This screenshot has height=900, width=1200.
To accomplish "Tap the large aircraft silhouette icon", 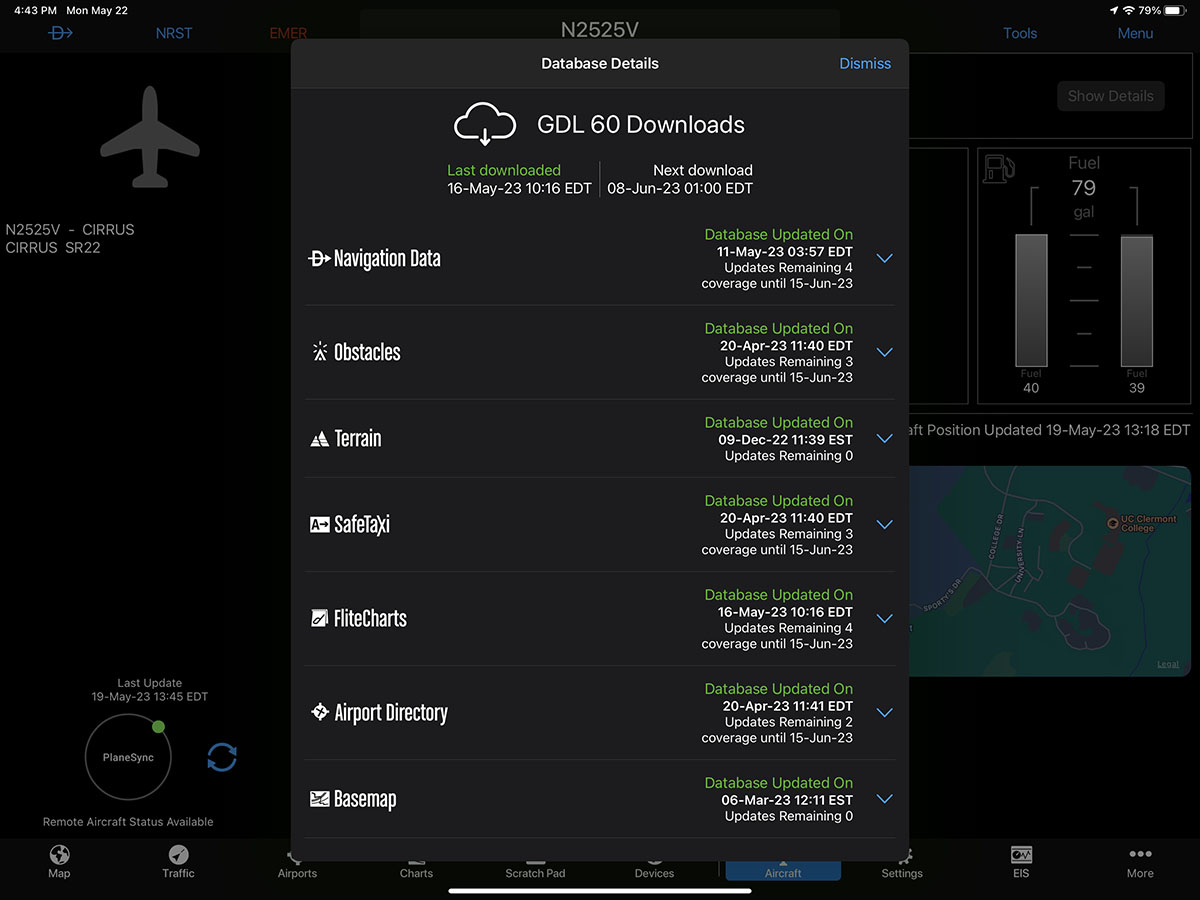I will click(150, 137).
